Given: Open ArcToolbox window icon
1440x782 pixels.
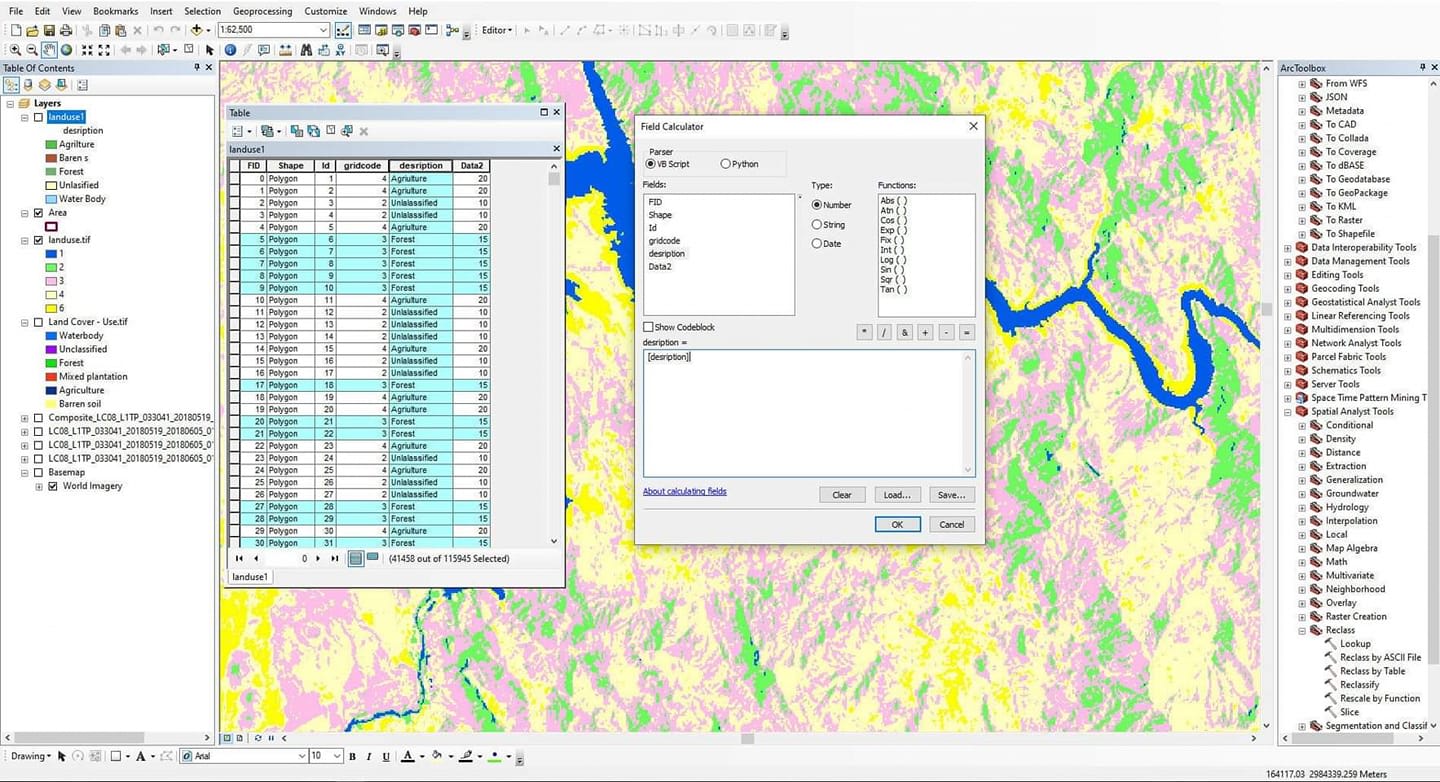Looking at the screenshot, I should (414, 31).
